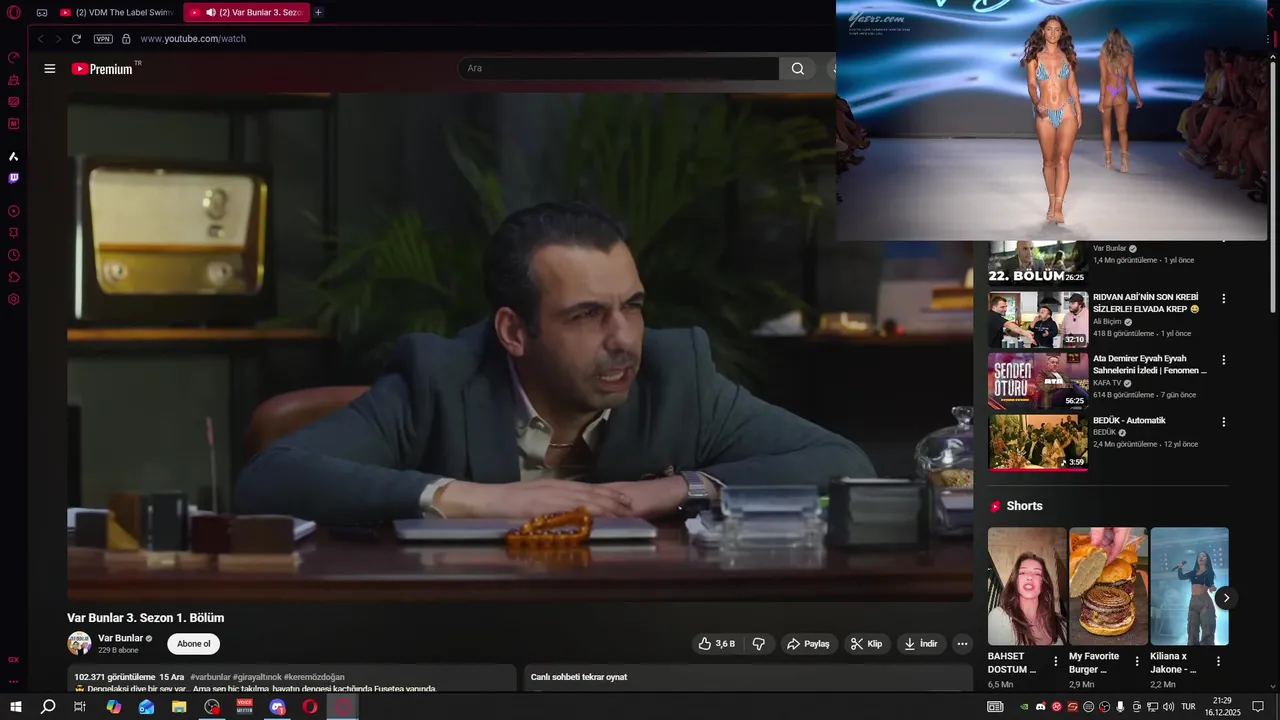
Task: Open Ata Demirer Eyvah Sahneleri thumbnail
Action: (x=1038, y=381)
